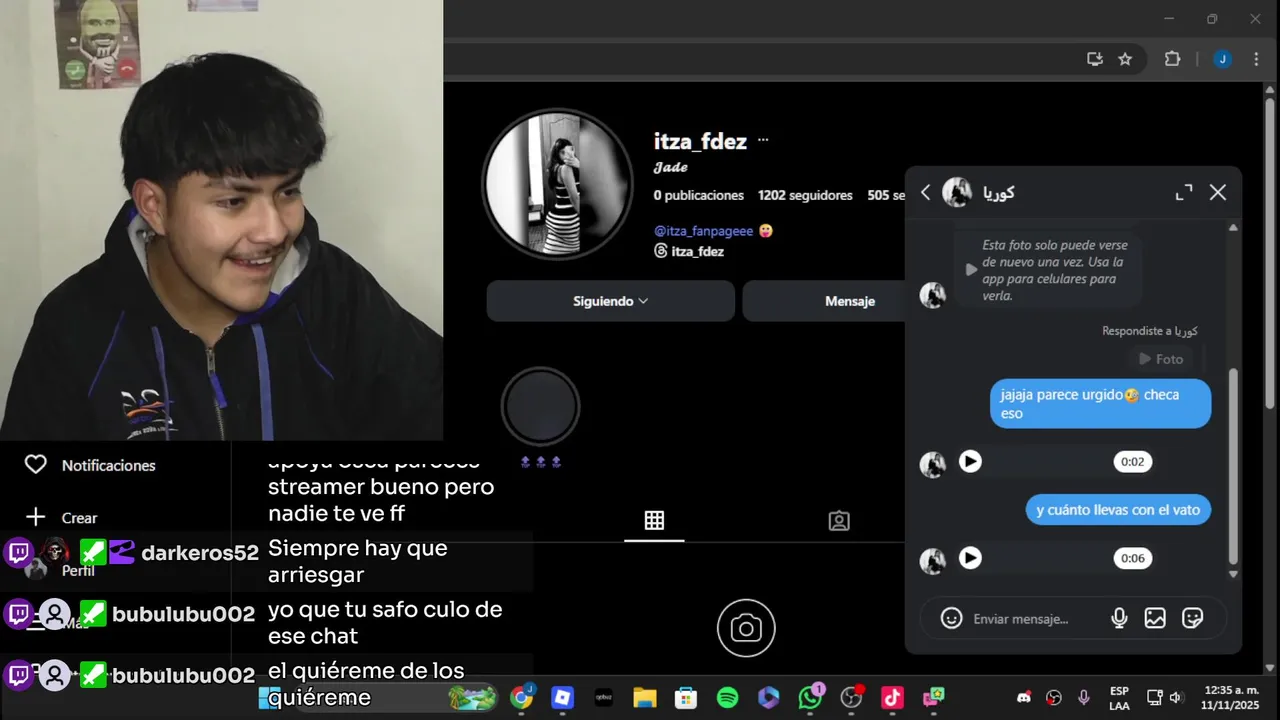Close the chat panel with the X
Viewport: 1280px width, 720px height.
tap(1217, 192)
